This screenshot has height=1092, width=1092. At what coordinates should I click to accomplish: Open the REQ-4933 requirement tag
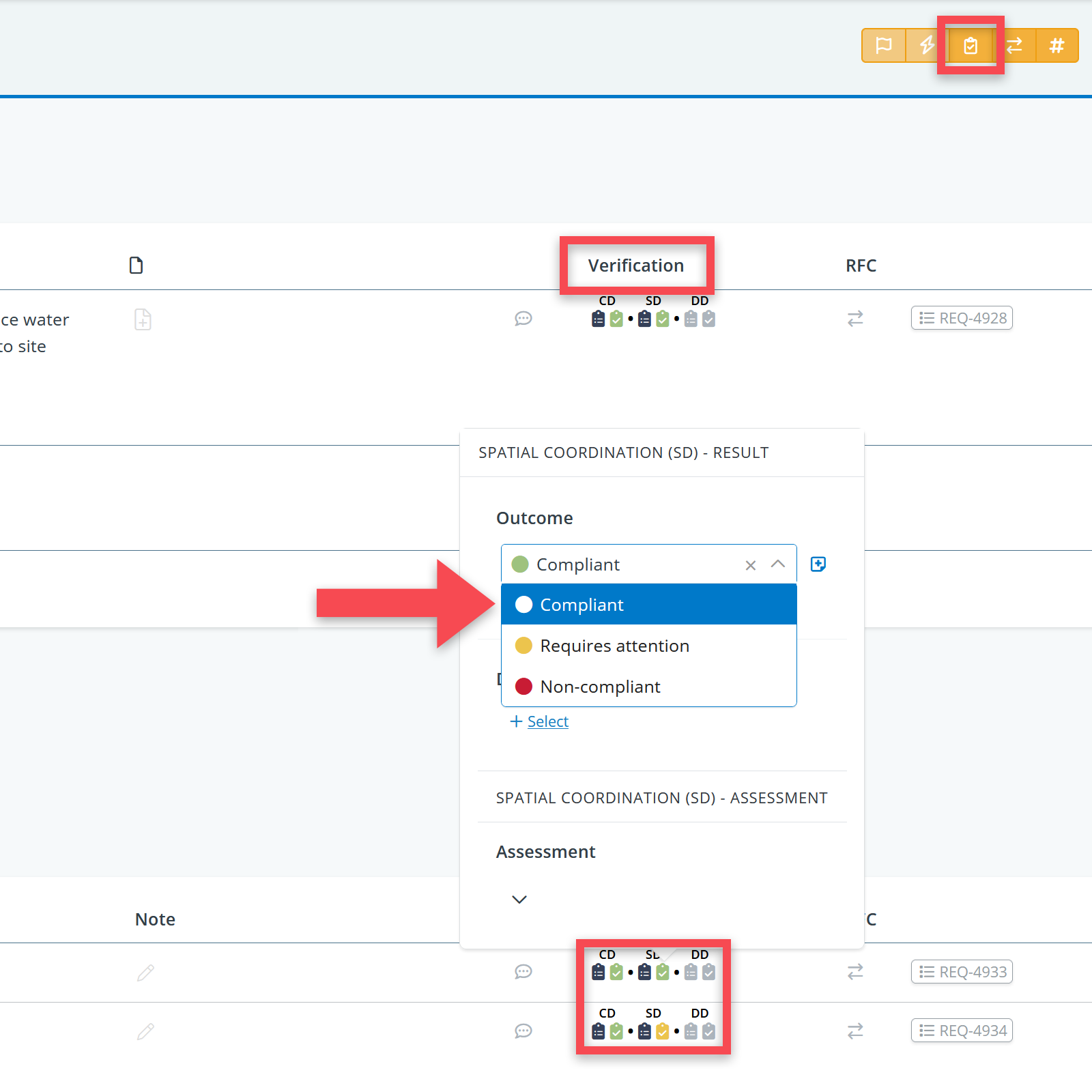[x=962, y=972]
